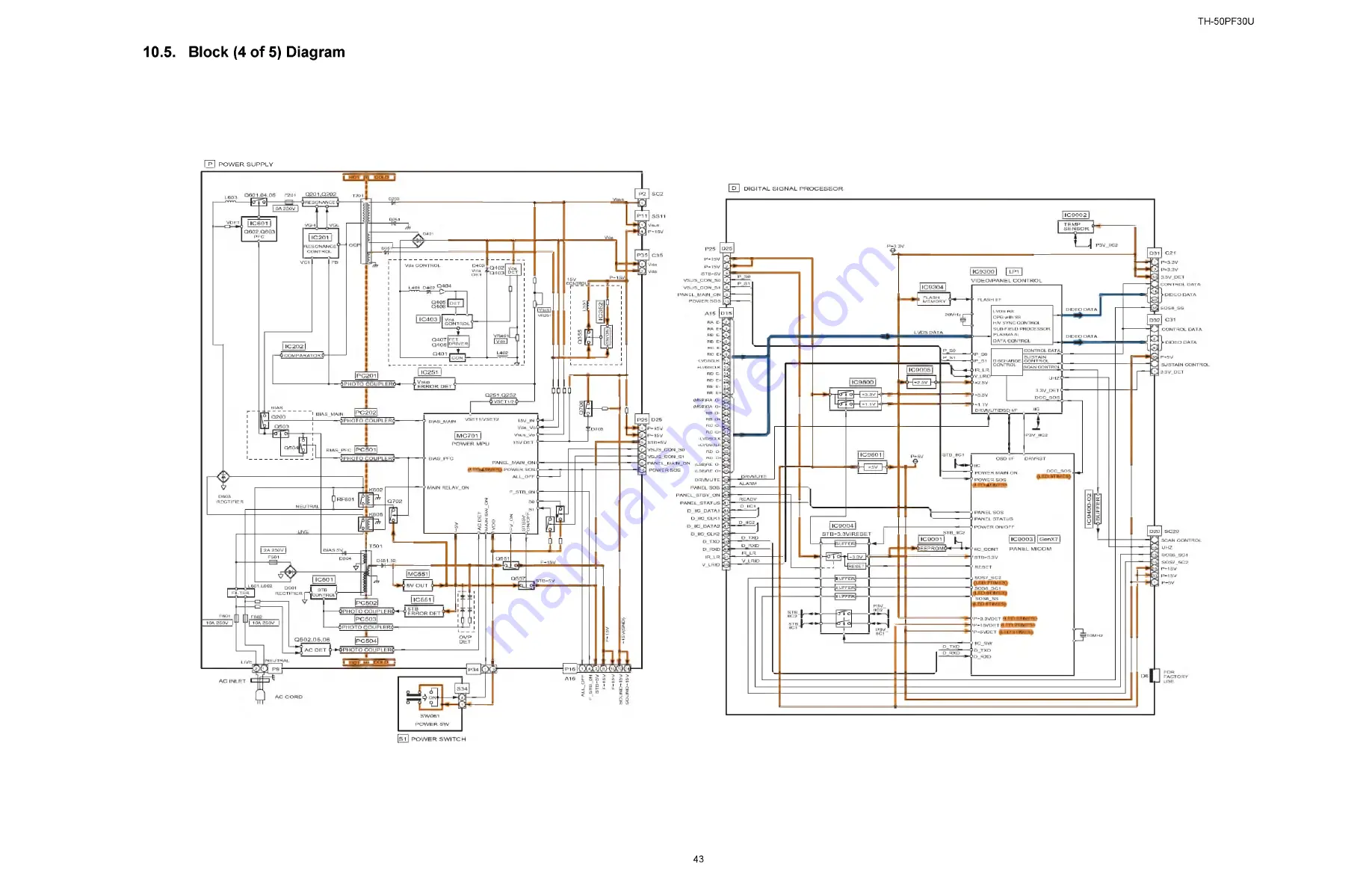Click the 'DIGITAL SIGNAL PROCESSOR' block title

tap(793, 189)
